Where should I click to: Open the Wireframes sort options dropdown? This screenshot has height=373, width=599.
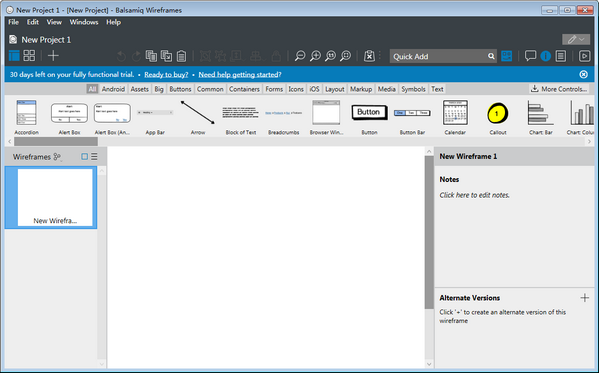click(x=57, y=157)
